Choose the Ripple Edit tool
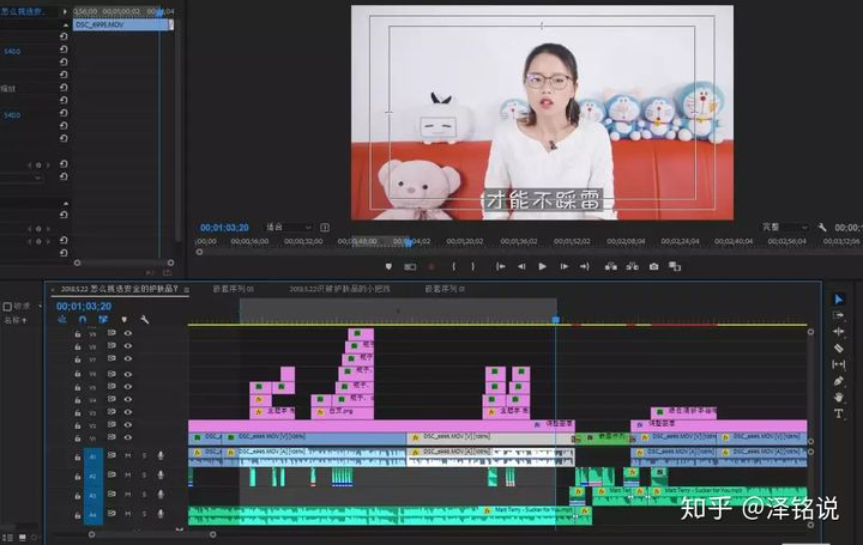The image size is (864, 545). [x=838, y=331]
